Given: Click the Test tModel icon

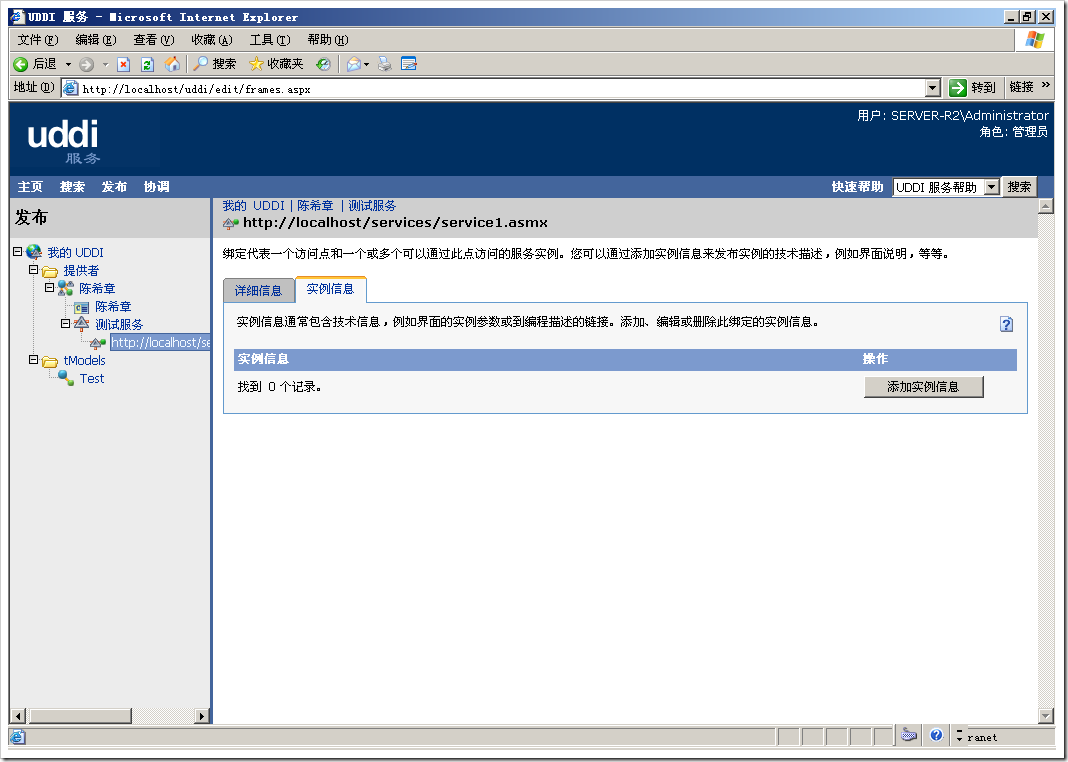Looking at the screenshot, I should (66, 378).
